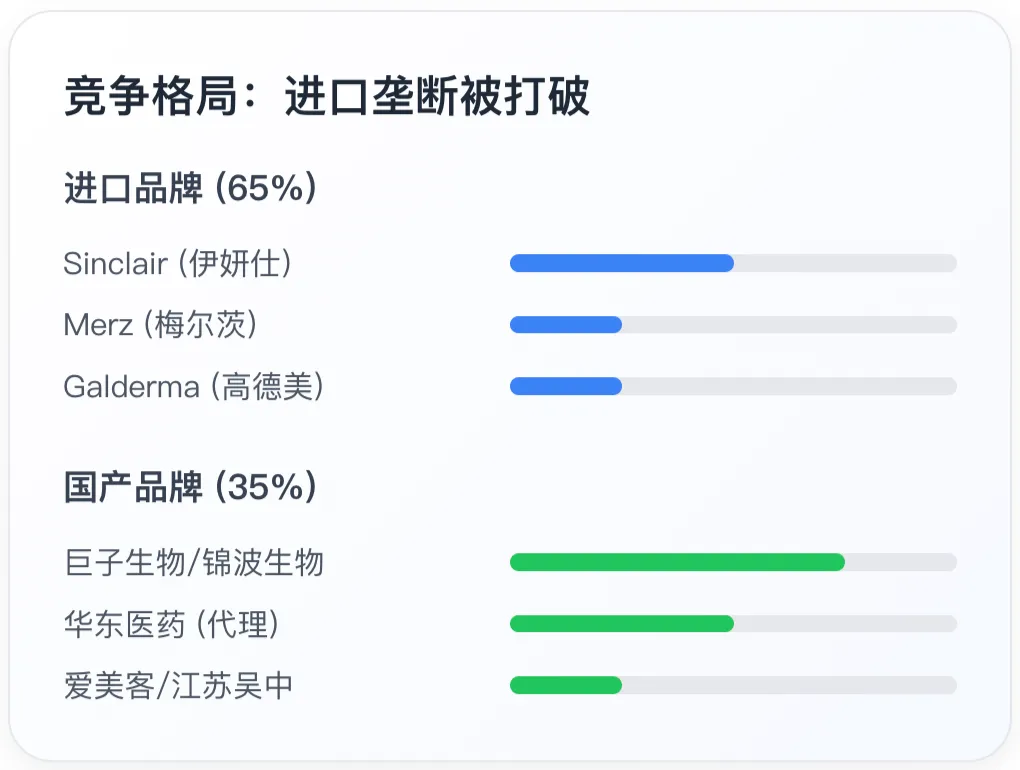The height and width of the screenshot is (770, 1020).
Task: Click the gray unfilled part of Sinclair bar
Action: 846,263
